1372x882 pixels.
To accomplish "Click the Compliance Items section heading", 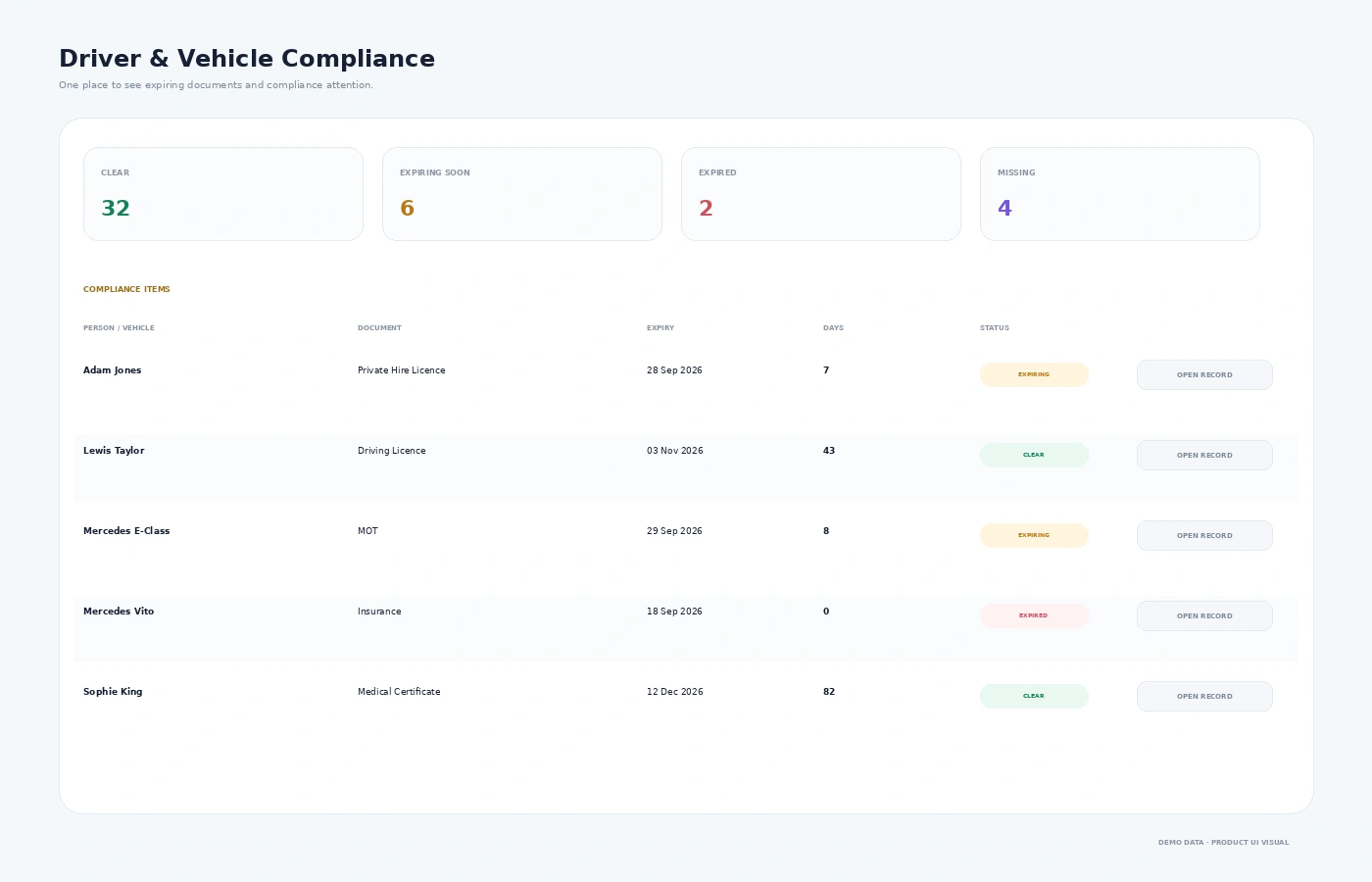I will coord(126,289).
